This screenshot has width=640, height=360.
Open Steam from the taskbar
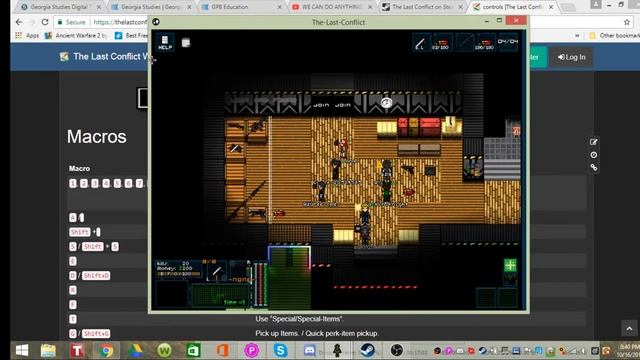click(367, 350)
